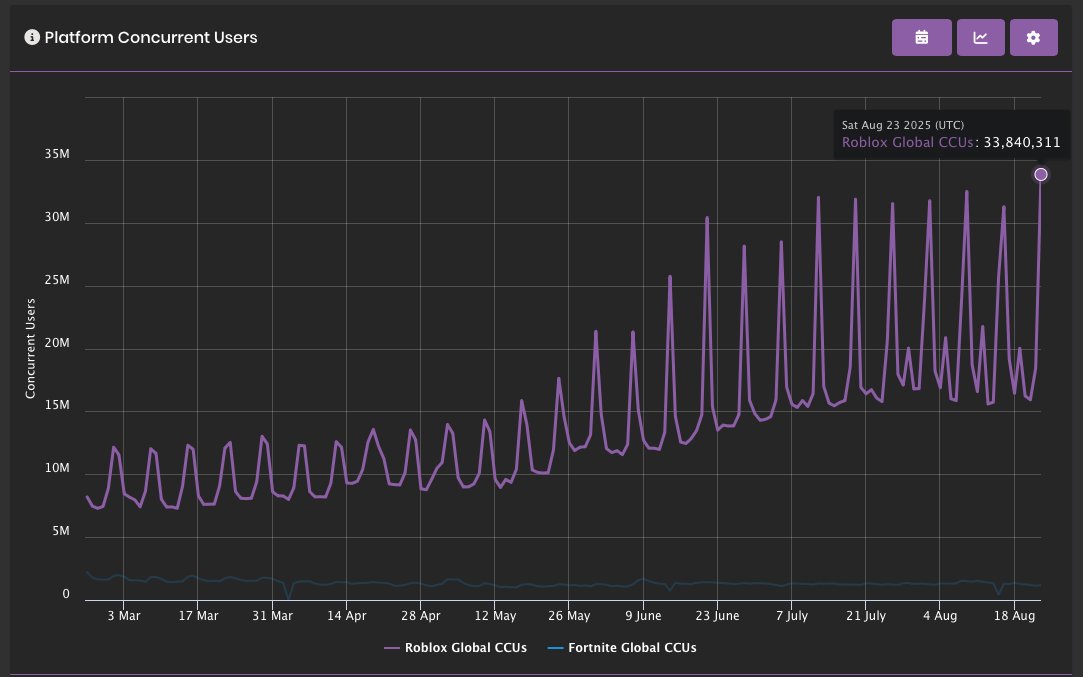Click the 20M y-axis label
The image size is (1083, 677).
(x=57, y=343)
